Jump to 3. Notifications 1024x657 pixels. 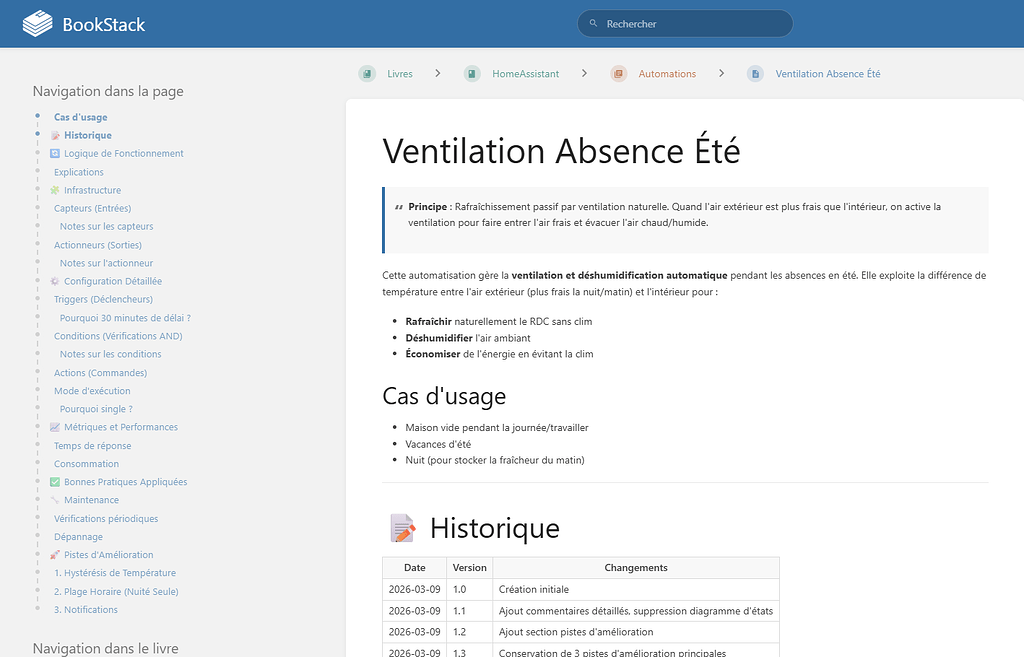pos(86,609)
